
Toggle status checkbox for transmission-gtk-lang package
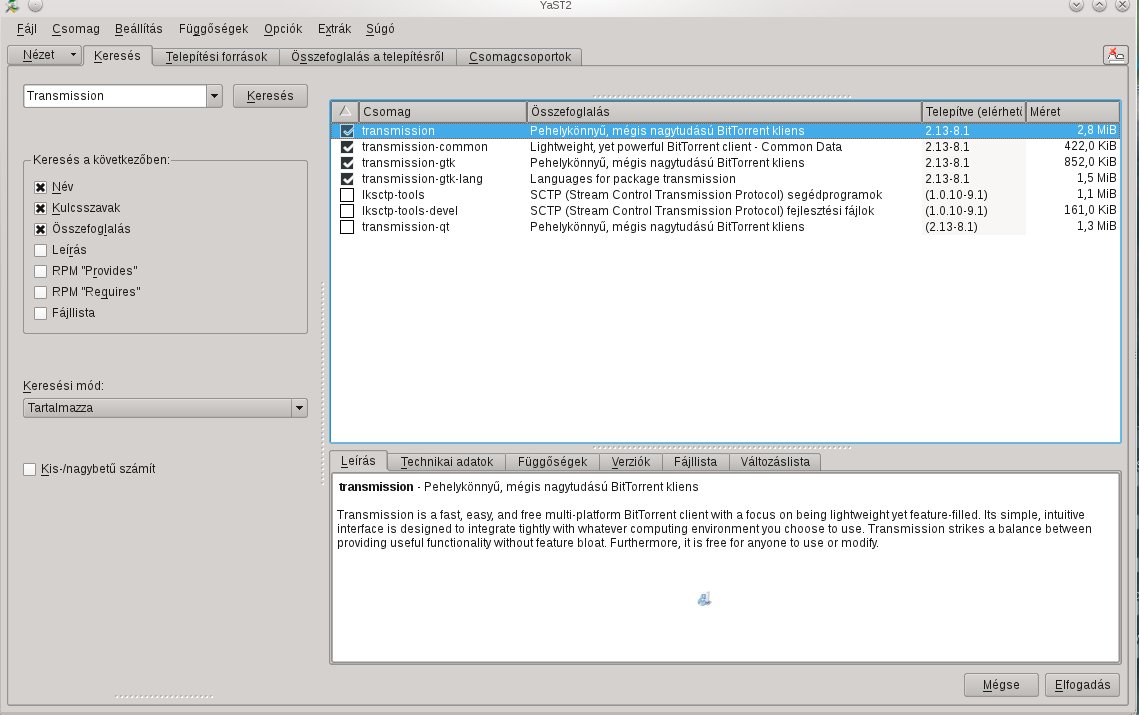[347, 179]
